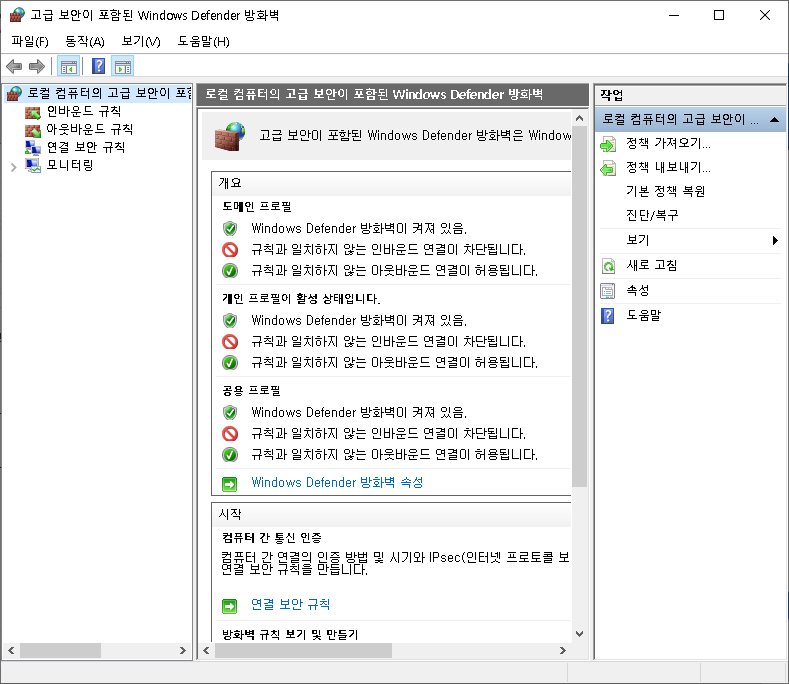Click the tree pane scroll right arrow
Viewport: 789px width, 684px height.
(183, 650)
